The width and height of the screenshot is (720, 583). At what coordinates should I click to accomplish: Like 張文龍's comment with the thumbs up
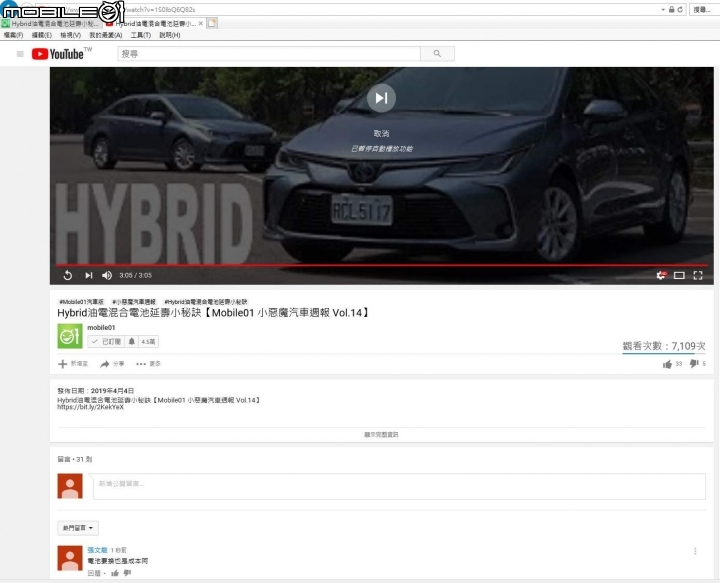pyautogui.click(x=115, y=573)
